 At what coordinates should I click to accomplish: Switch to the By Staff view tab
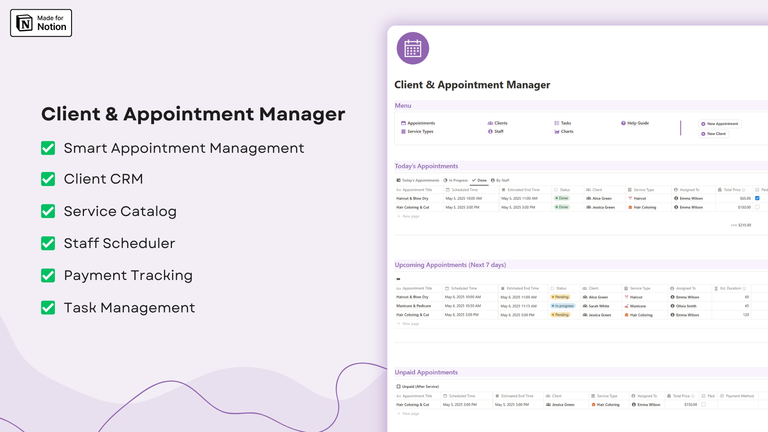500,180
